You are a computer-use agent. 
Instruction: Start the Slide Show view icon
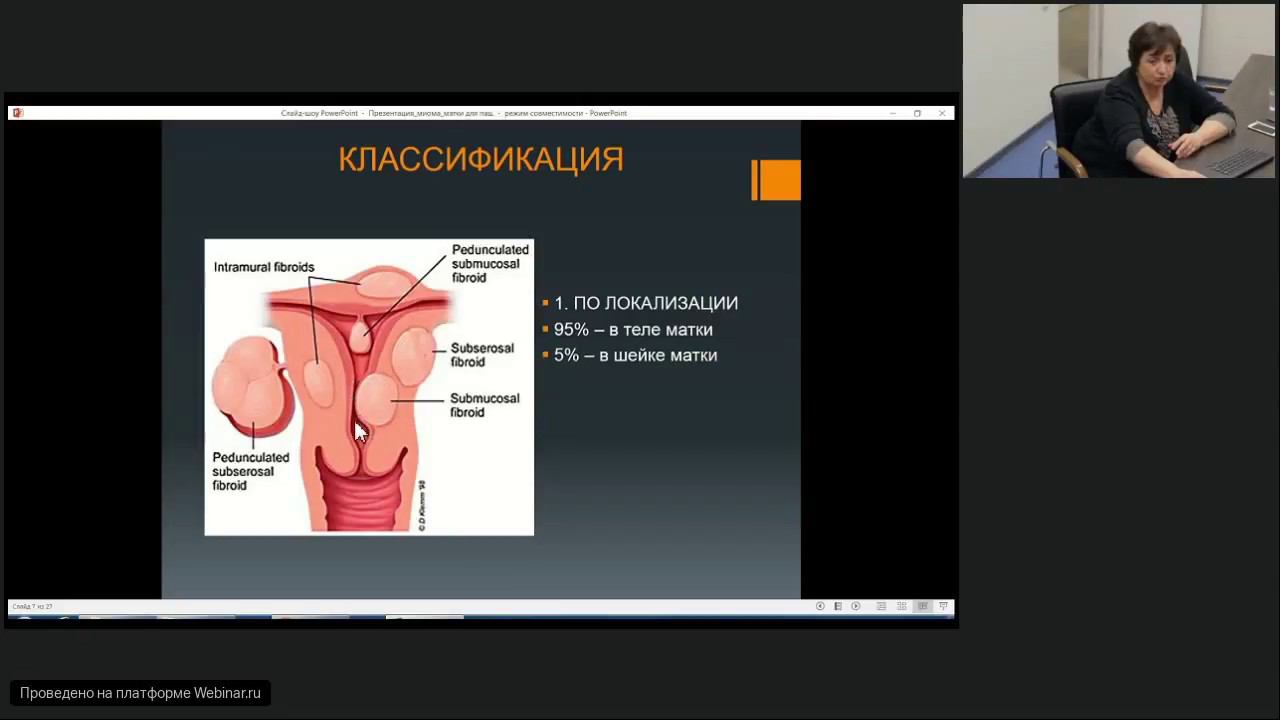[943, 606]
